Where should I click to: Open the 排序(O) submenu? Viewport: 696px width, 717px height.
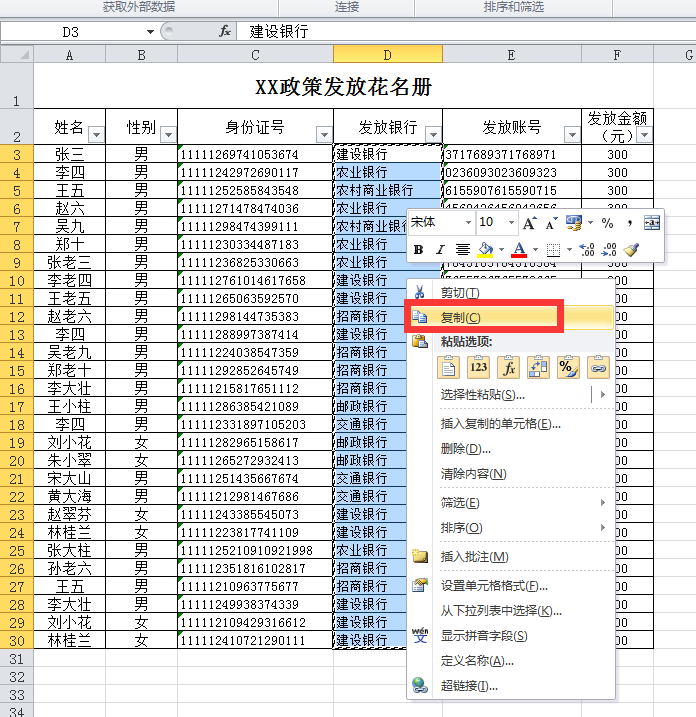510,528
